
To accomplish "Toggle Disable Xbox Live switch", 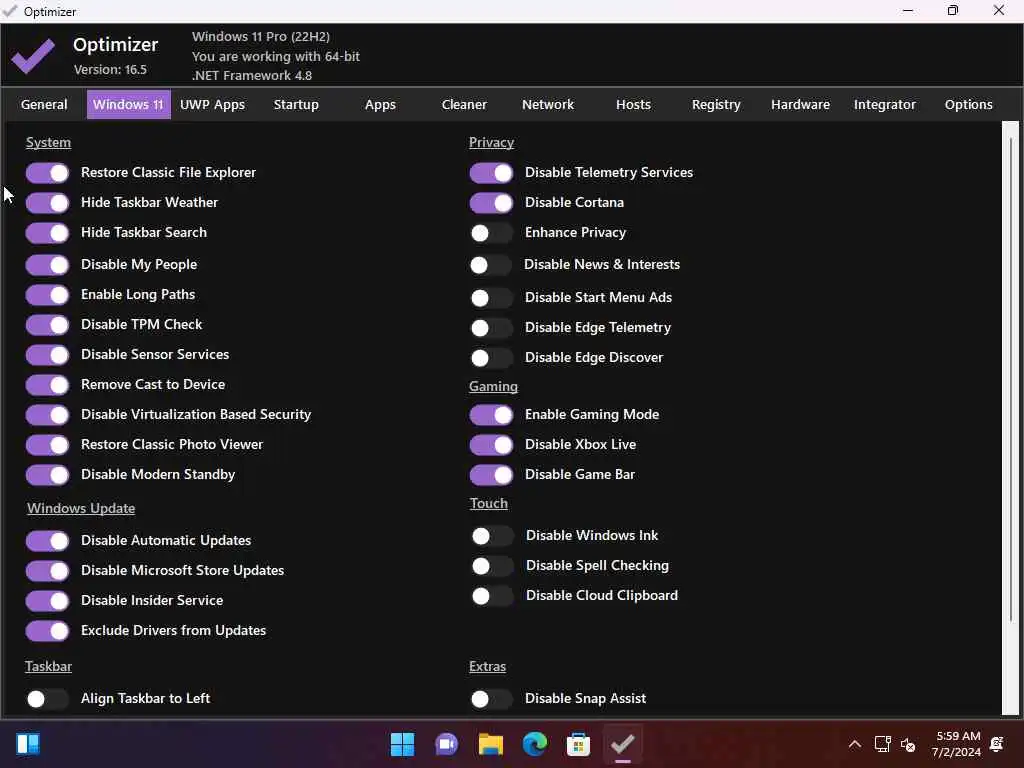I will [x=491, y=445].
